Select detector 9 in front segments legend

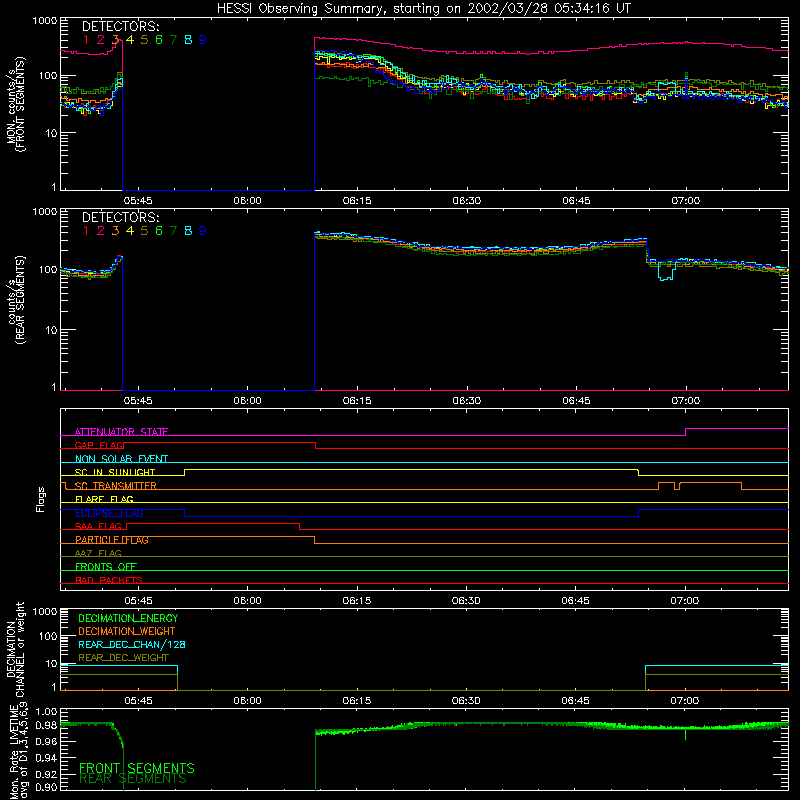(203, 40)
